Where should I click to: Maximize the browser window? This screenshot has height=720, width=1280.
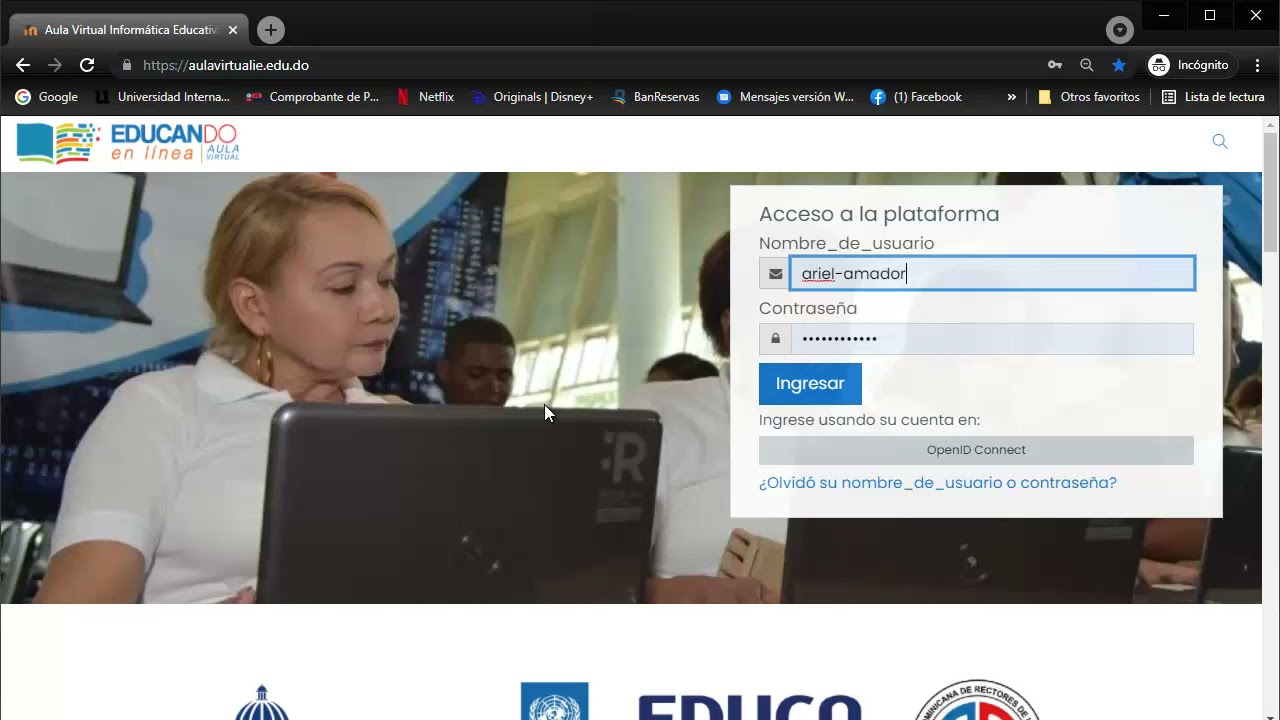click(x=1210, y=15)
